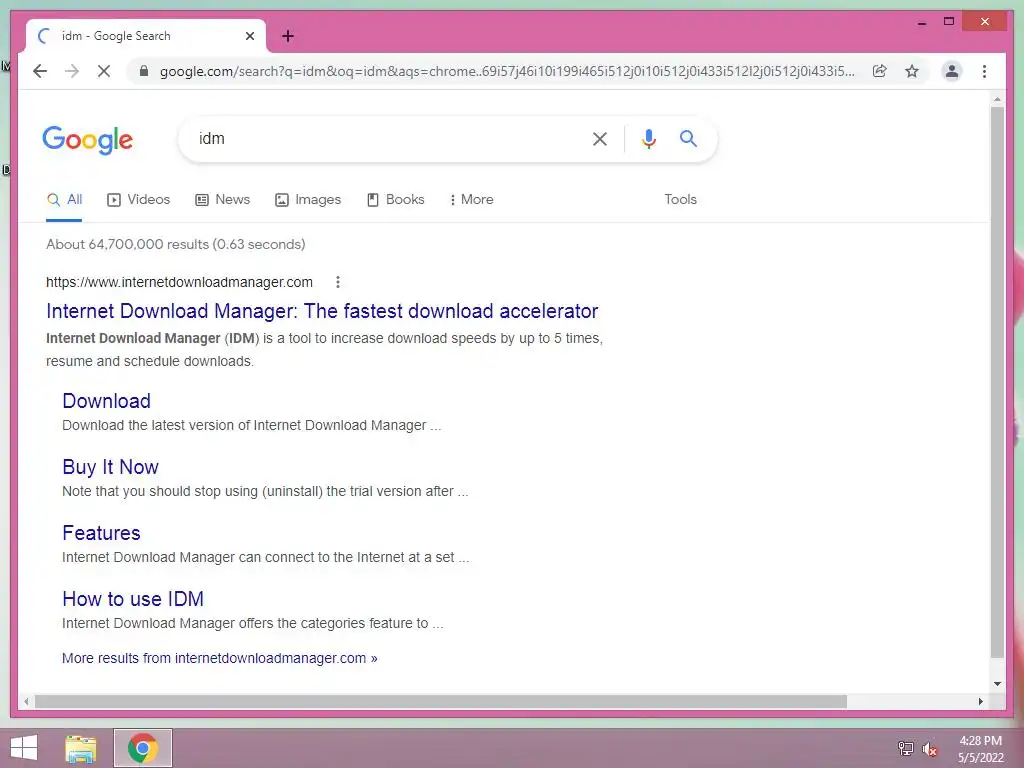Click the snippet 'Download the latest version of Internet Download Manager'
The width and height of the screenshot is (1024, 768).
[x=251, y=425]
